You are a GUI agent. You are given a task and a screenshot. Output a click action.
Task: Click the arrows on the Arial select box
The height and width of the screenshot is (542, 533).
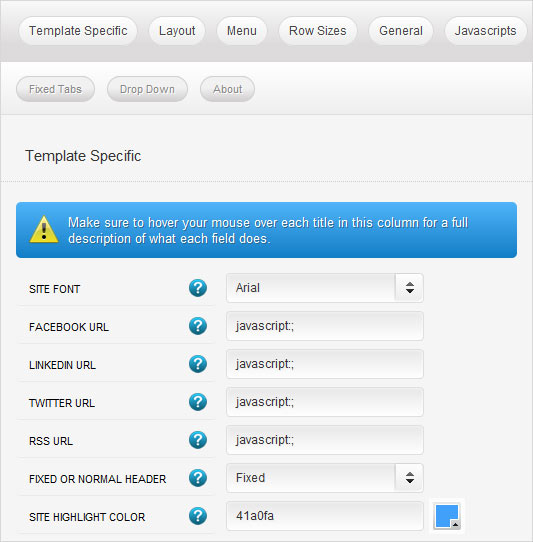410,288
